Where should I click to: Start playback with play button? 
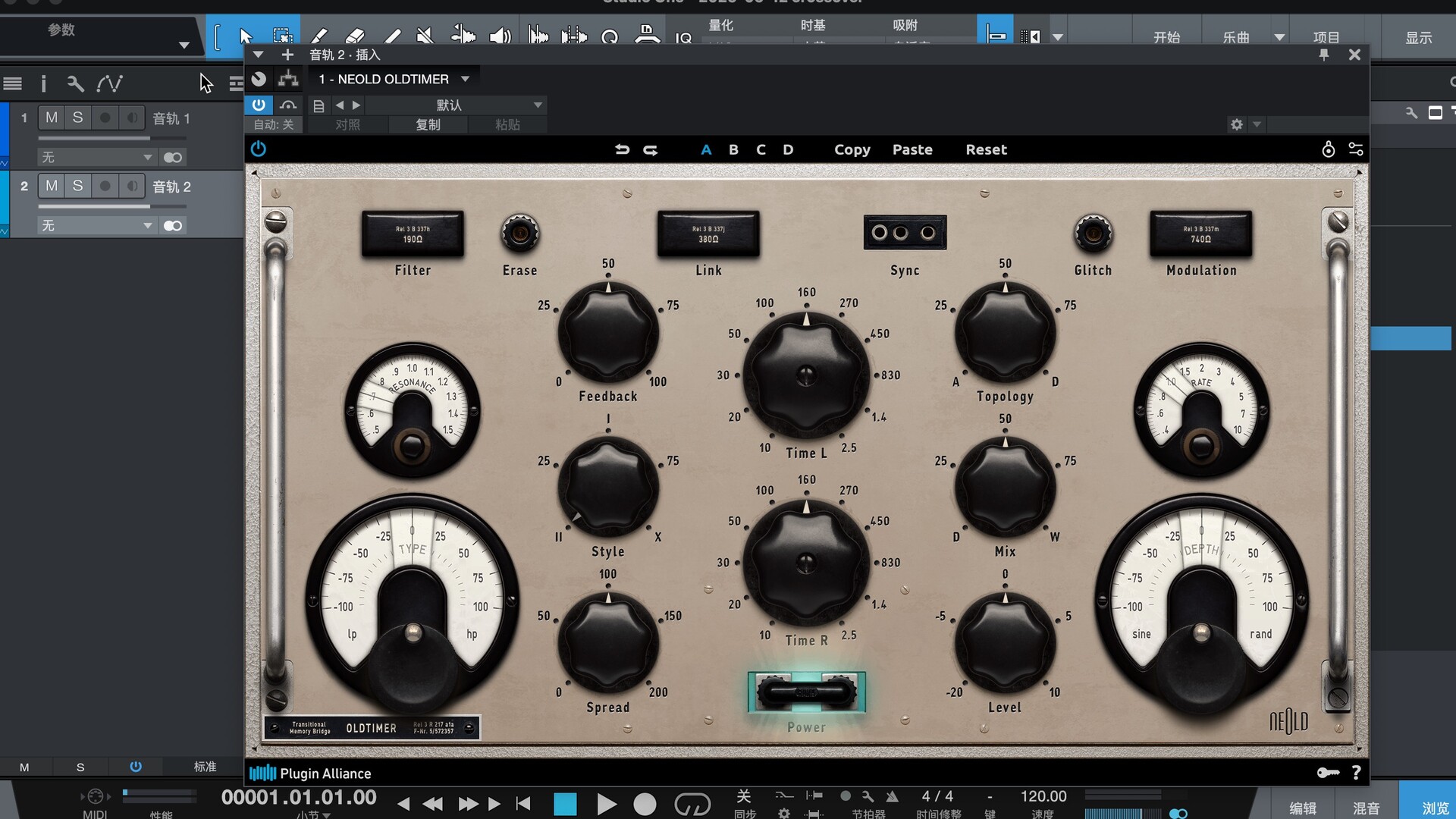607,804
